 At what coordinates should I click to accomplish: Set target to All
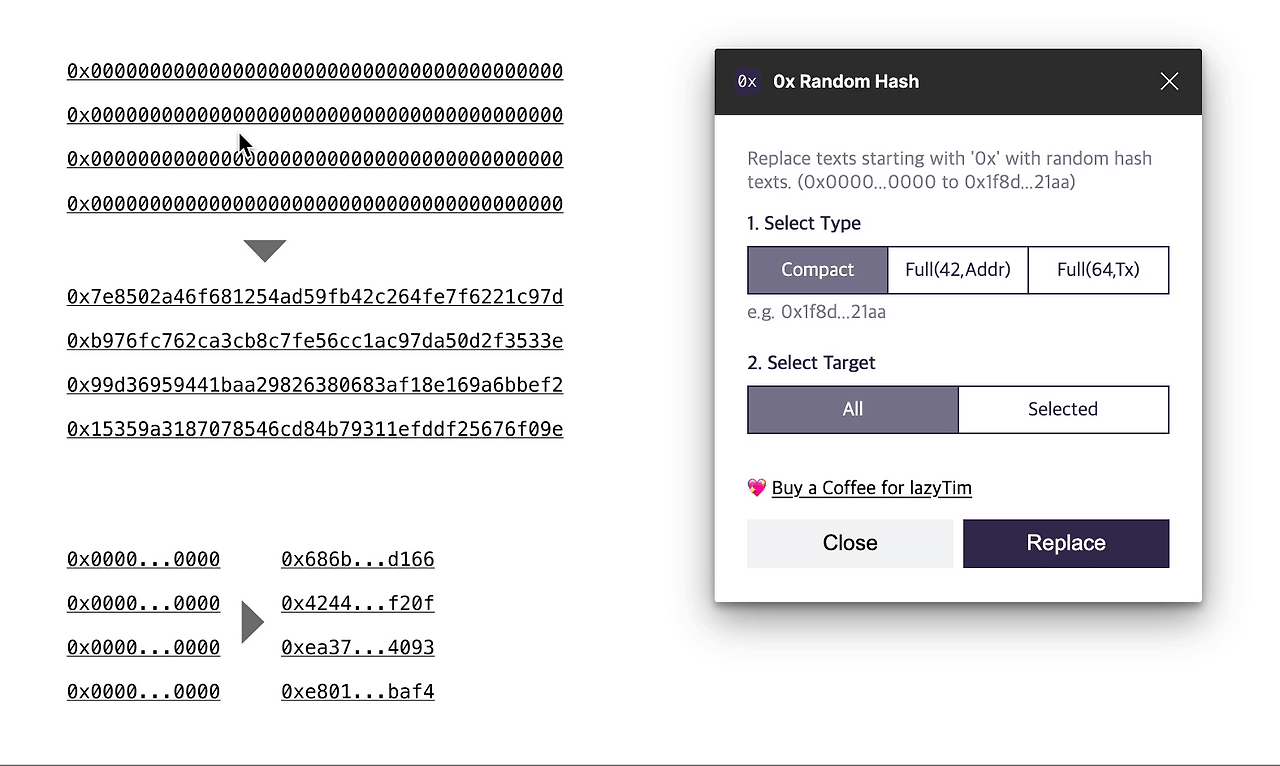point(852,409)
